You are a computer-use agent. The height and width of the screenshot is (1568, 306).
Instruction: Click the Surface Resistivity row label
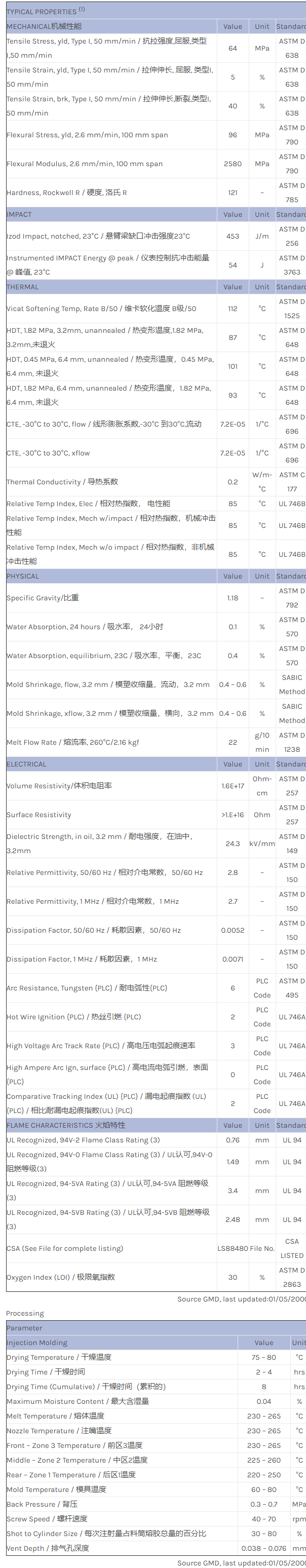(39, 815)
